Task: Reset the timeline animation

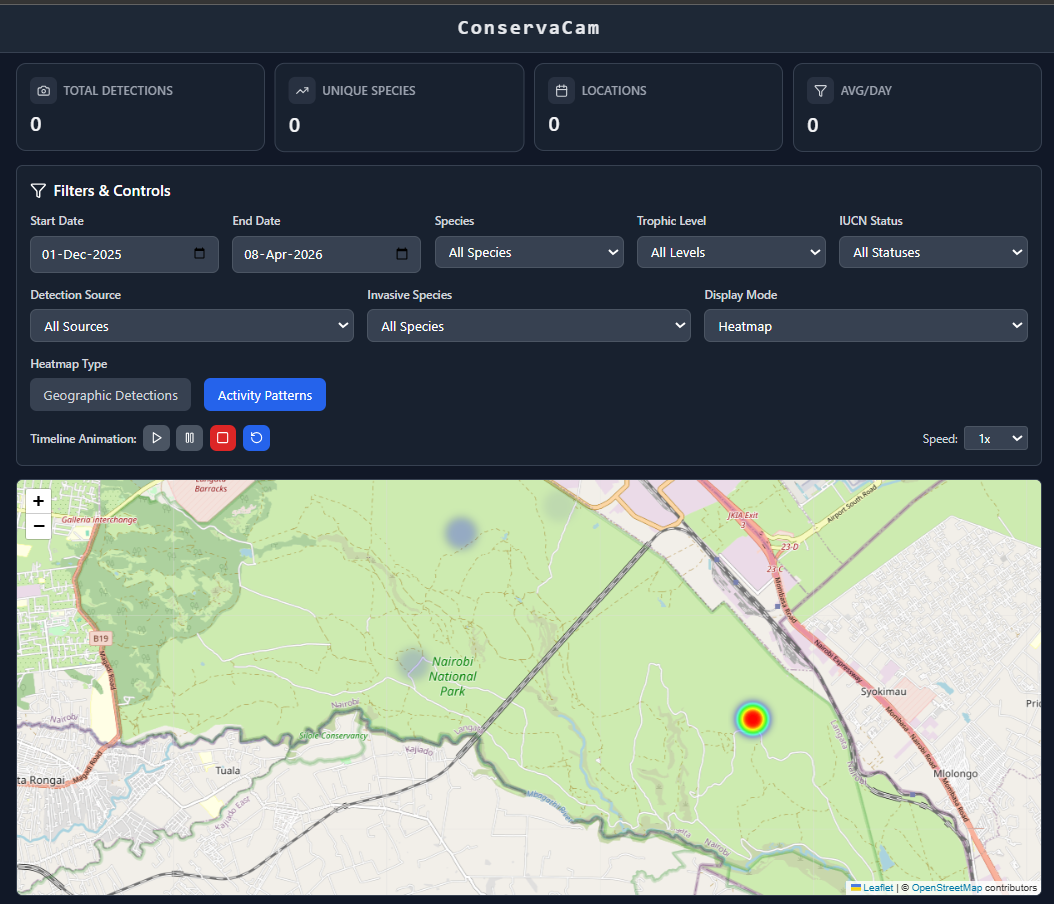Action: [256, 438]
